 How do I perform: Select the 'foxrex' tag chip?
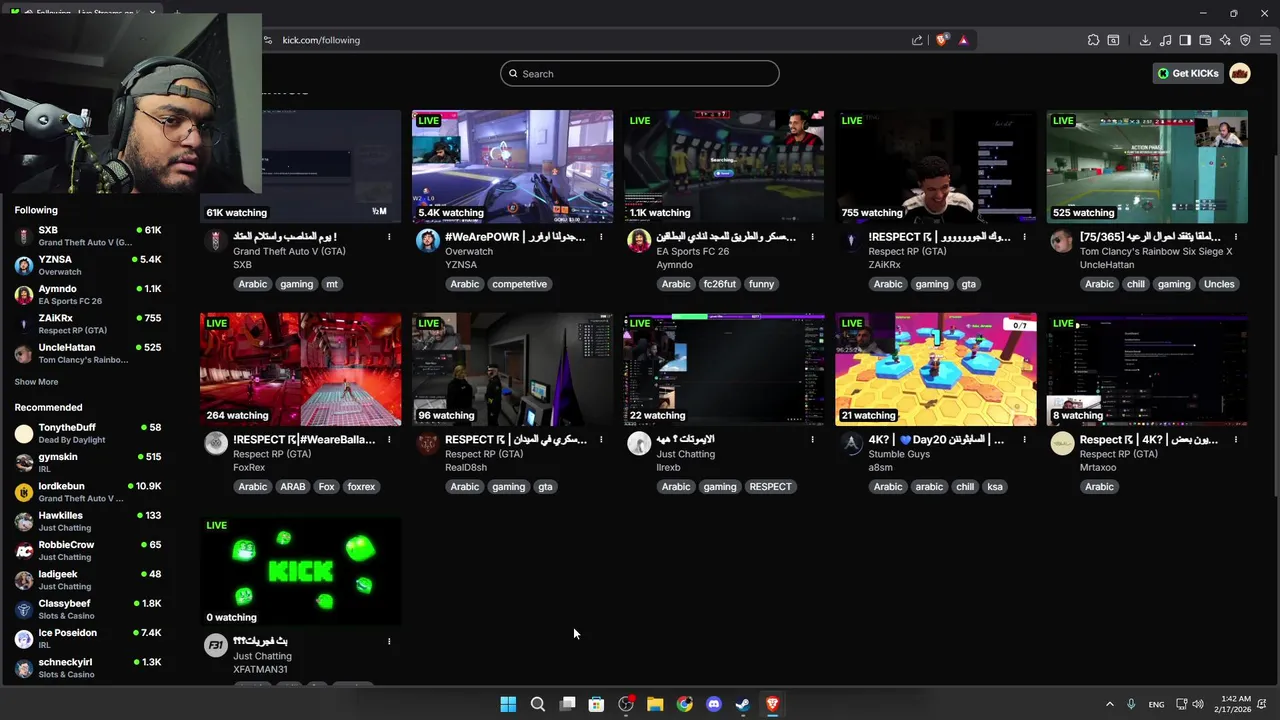[x=361, y=487]
